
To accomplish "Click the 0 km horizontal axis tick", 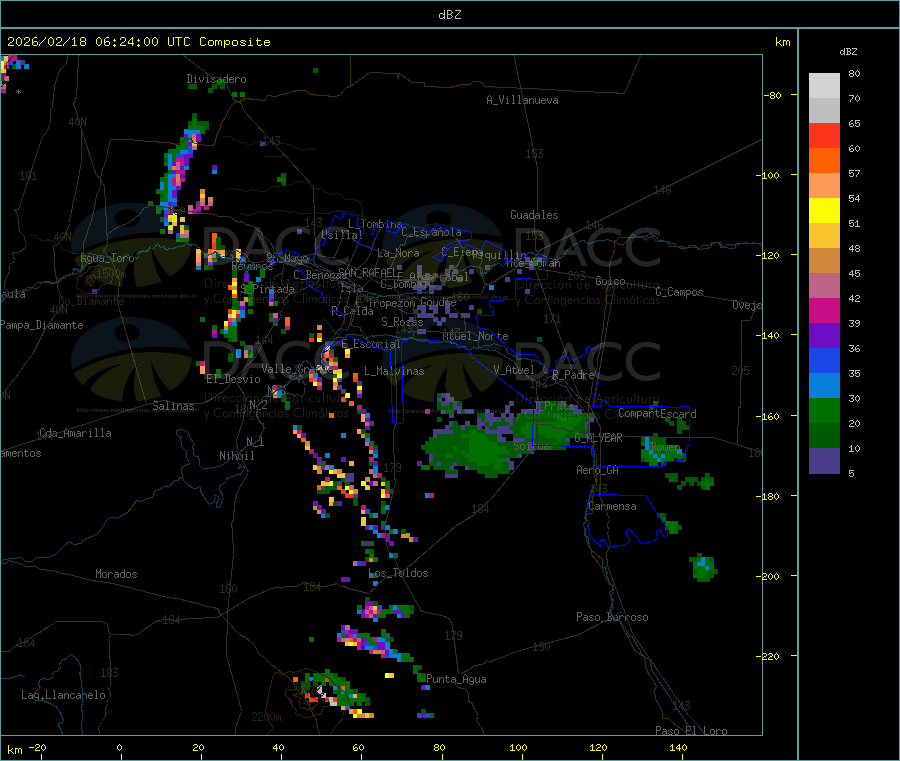I will tap(119, 747).
